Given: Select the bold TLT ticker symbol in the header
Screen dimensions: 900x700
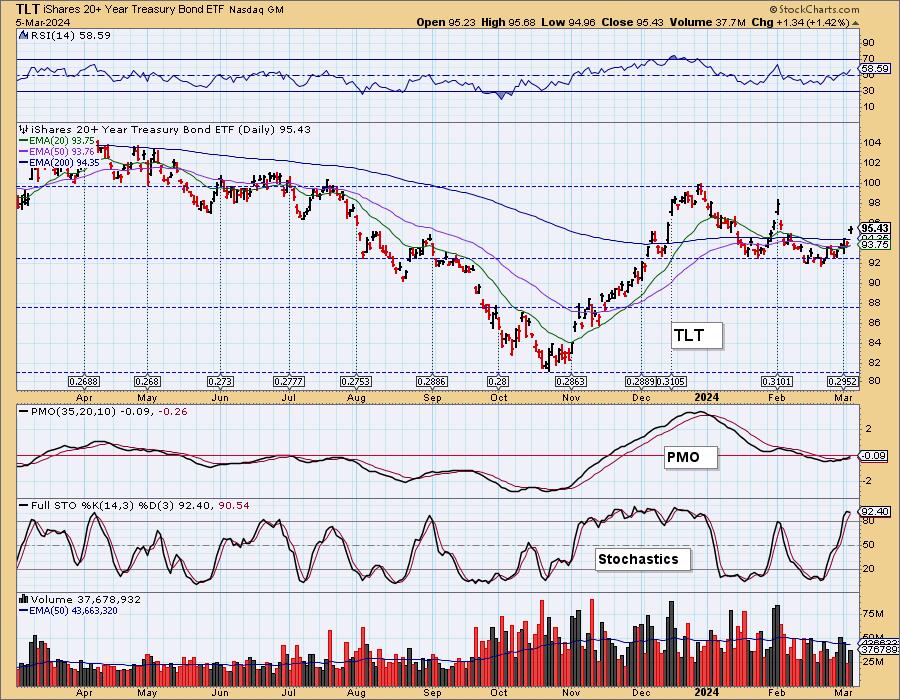Looking at the screenshot, I should pyautogui.click(x=28, y=9).
